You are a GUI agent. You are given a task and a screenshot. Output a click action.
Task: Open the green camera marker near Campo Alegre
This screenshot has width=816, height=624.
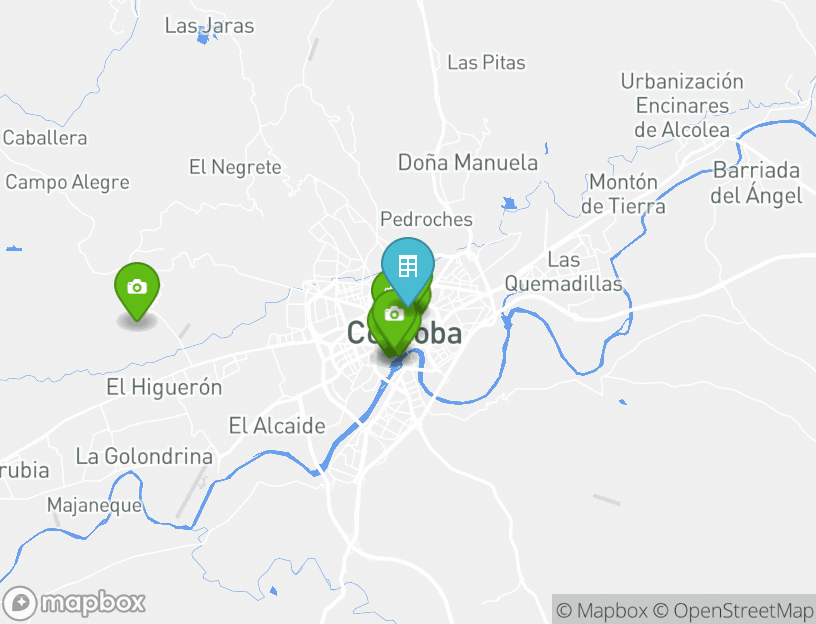click(137, 291)
